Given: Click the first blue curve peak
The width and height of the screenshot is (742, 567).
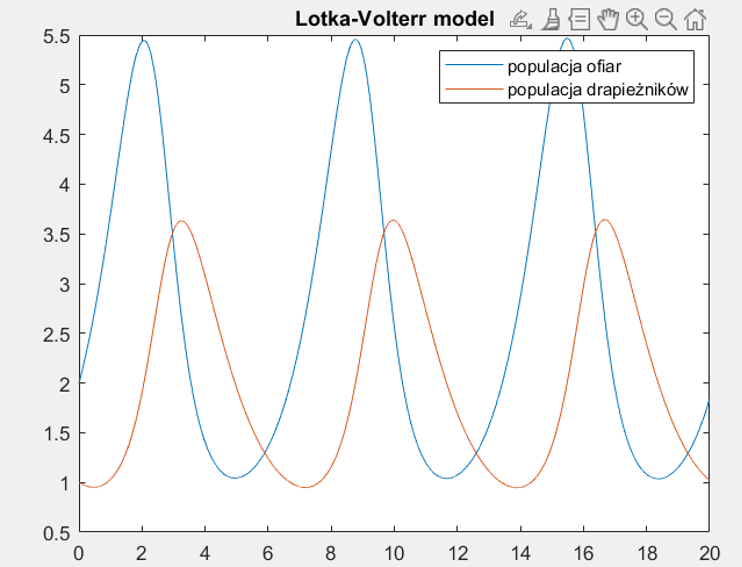Looking at the screenshot, I should [143, 41].
